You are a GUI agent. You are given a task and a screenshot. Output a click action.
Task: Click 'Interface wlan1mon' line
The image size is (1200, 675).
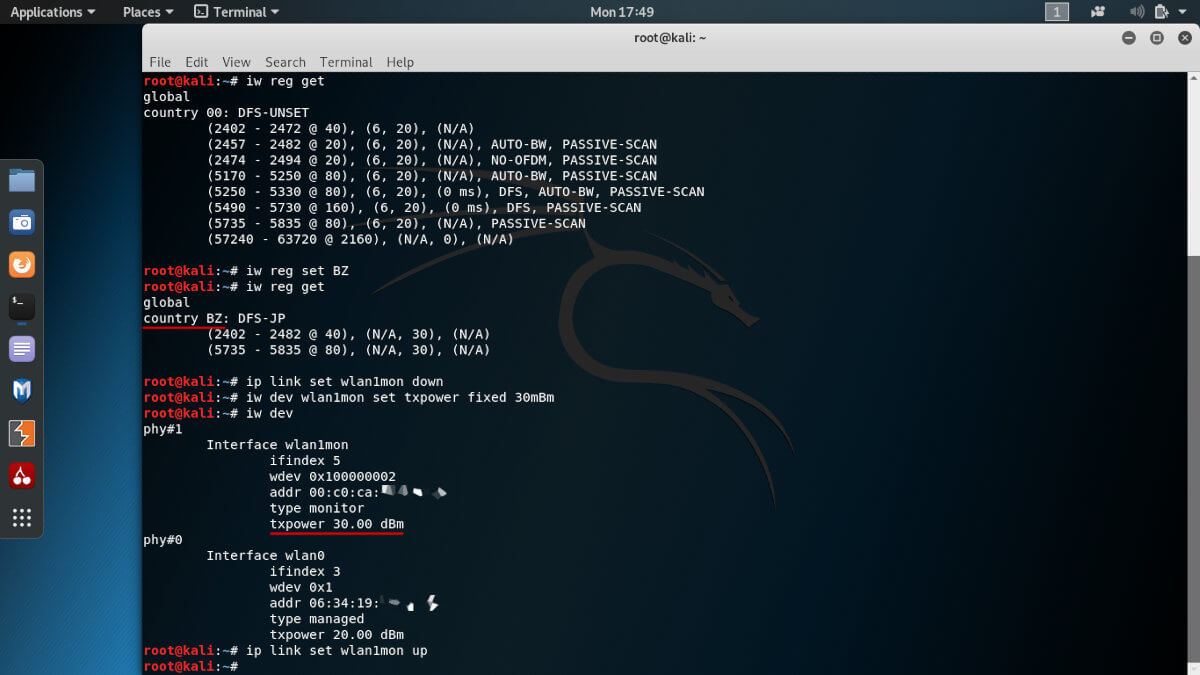tap(277, 445)
